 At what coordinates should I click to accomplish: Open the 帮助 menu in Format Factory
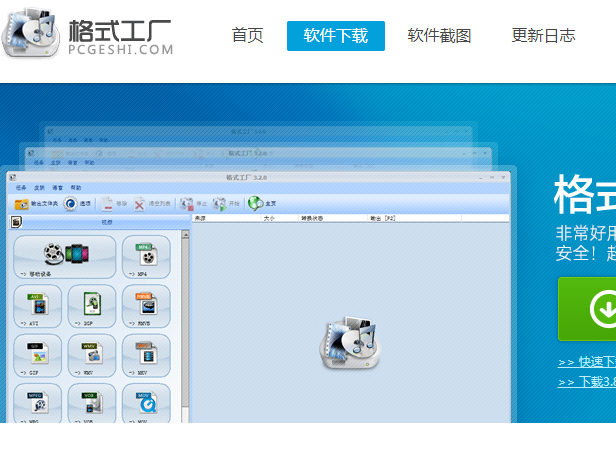(x=76, y=188)
